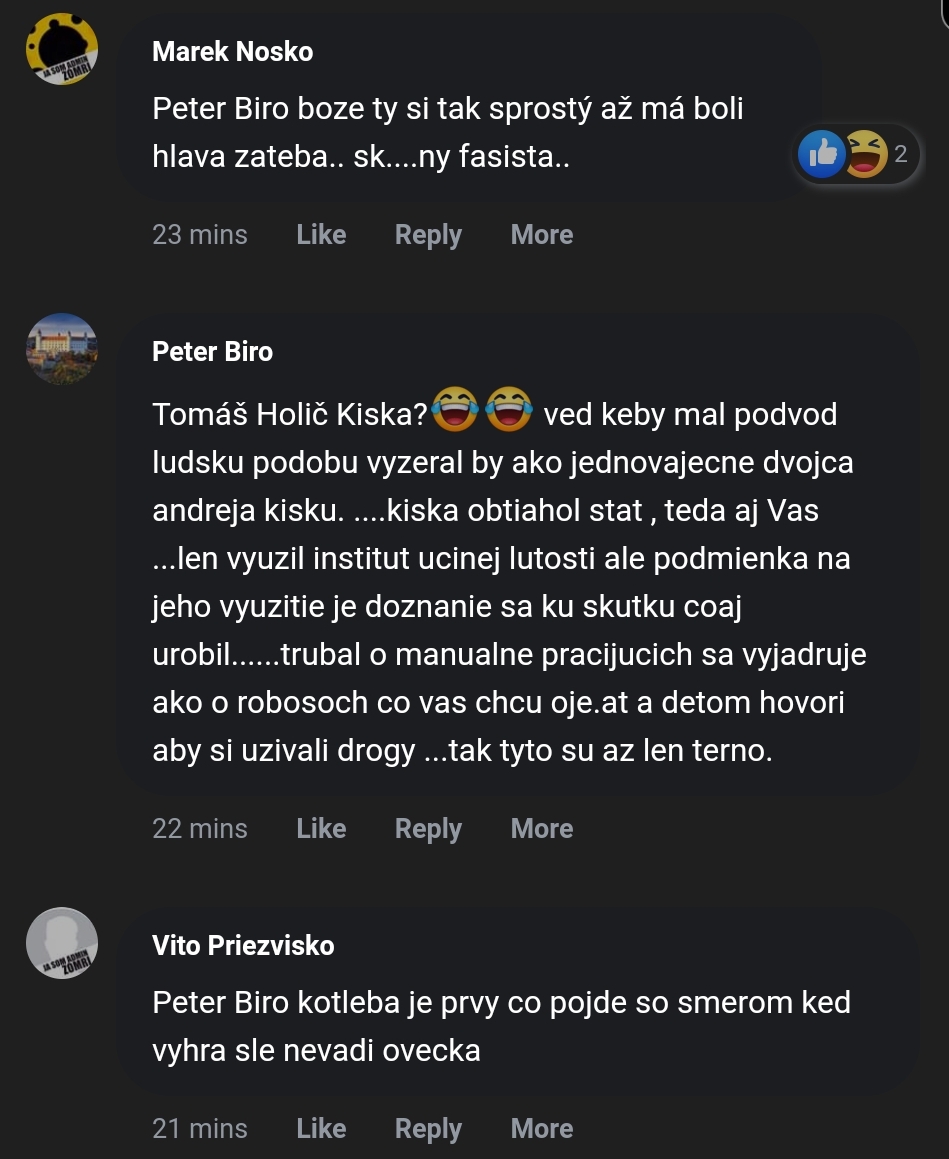
Task: Reply to Peter Biro's comment
Action: click(428, 829)
